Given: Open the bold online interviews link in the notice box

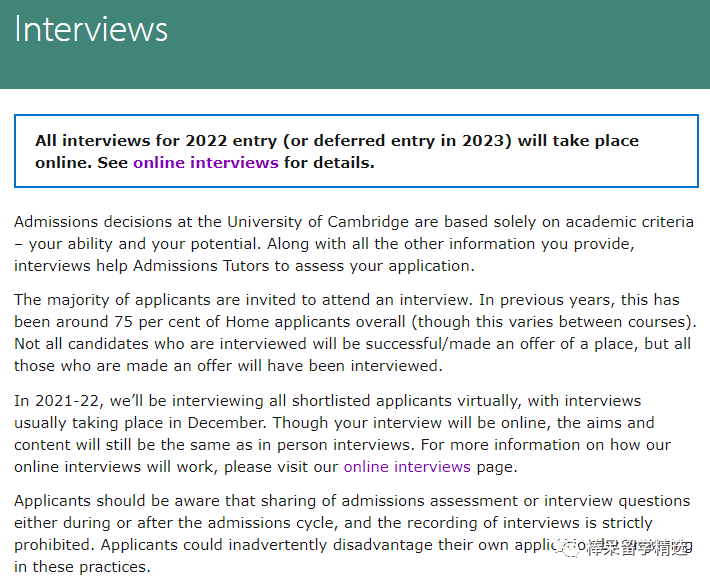Looking at the screenshot, I should coord(206,162).
